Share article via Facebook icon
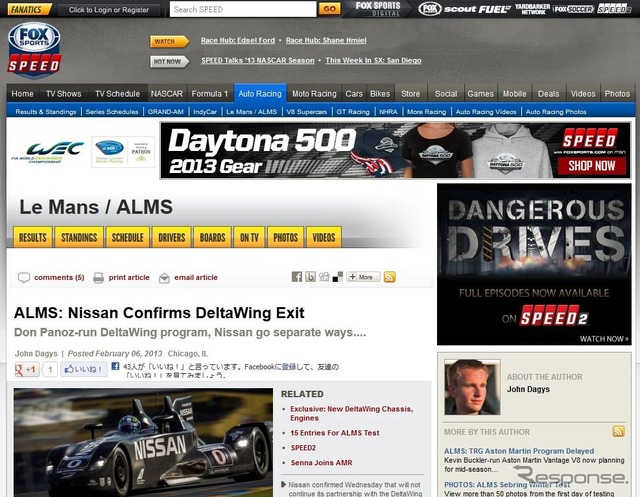The height and width of the screenshot is (497, 640). tap(297, 277)
